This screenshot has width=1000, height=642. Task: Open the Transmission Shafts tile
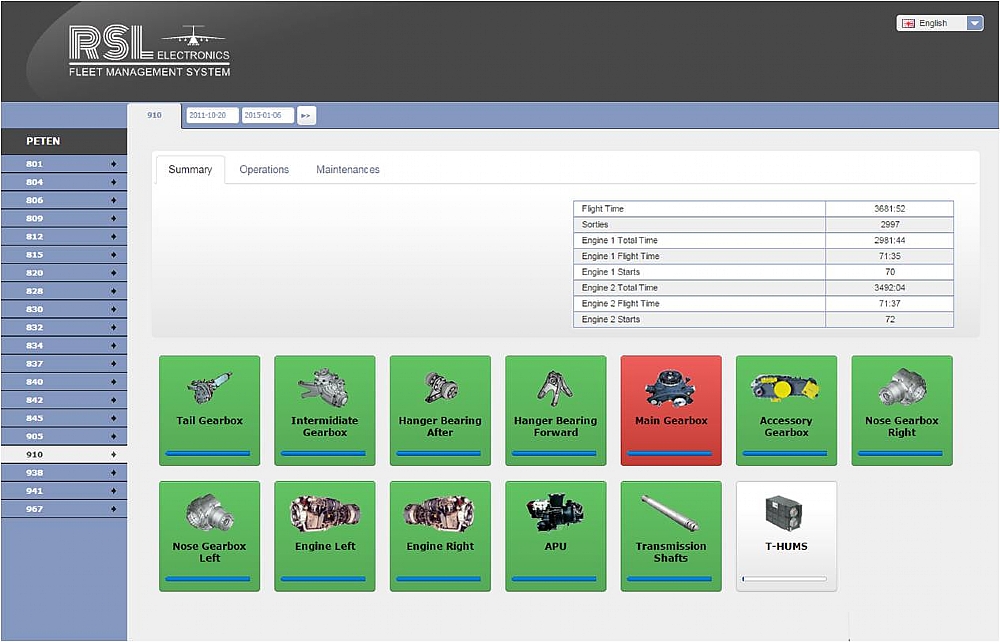click(672, 536)
